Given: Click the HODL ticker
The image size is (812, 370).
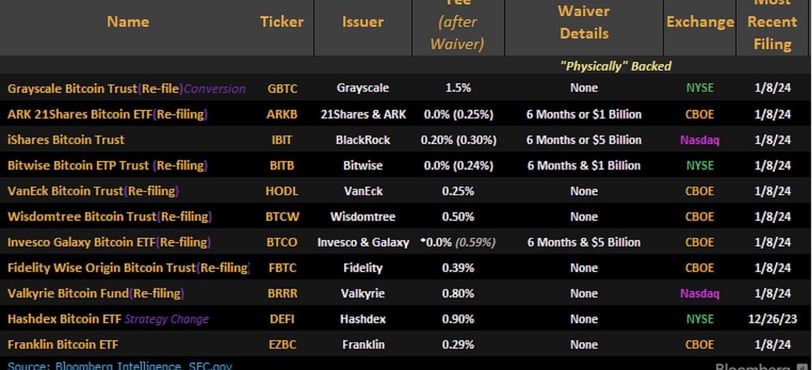Looking at the screenshot, I should [282, 191].
